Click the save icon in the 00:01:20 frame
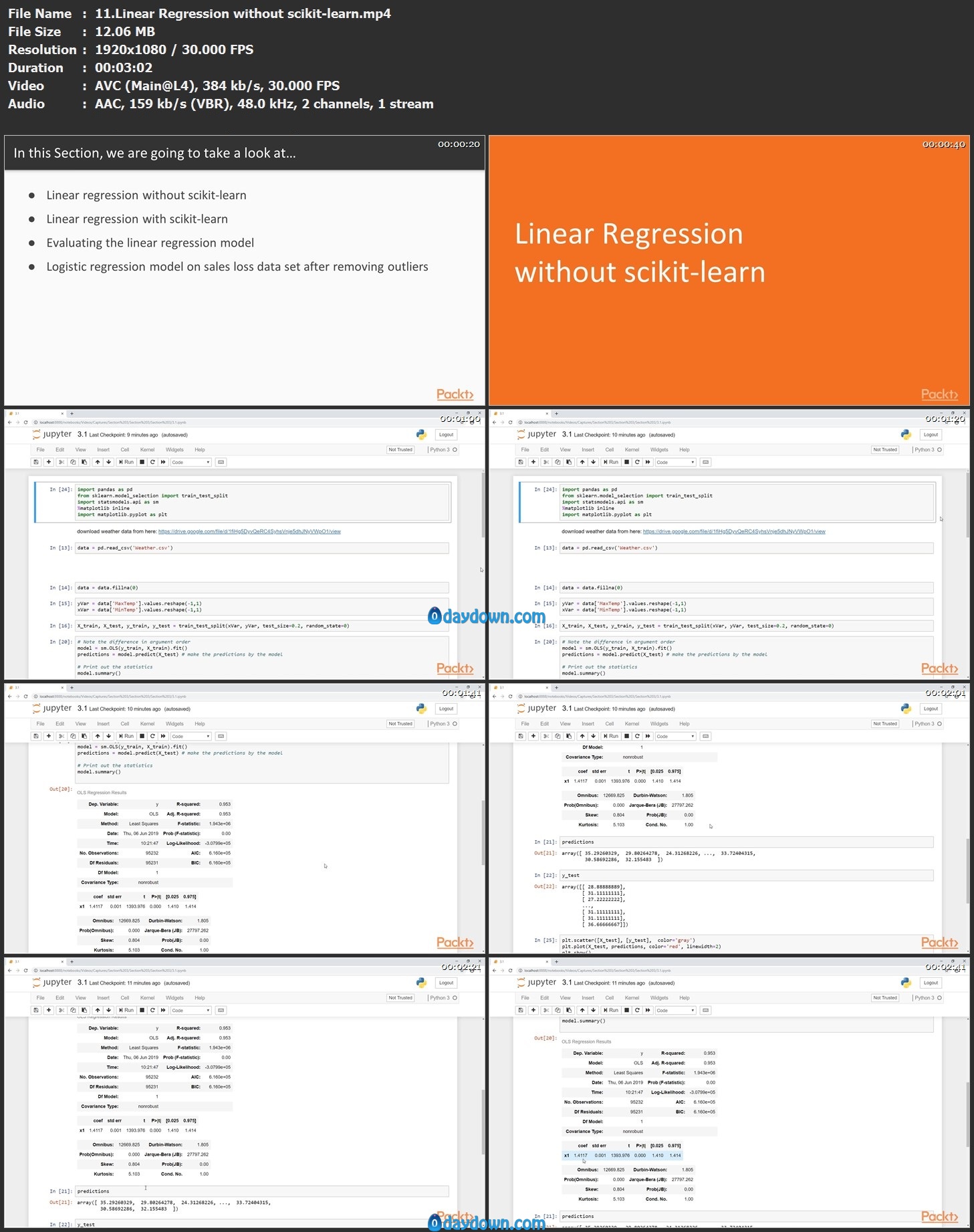 click(x=521, y=462)
